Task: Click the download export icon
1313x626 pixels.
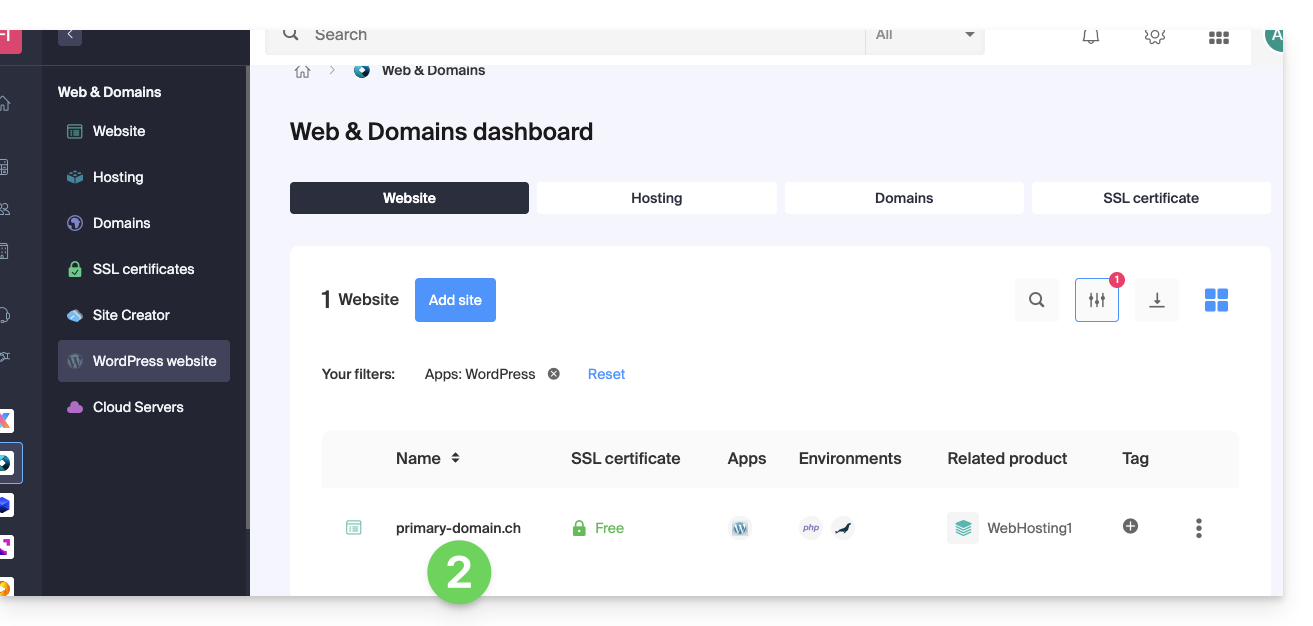Action: [1156, 300]
